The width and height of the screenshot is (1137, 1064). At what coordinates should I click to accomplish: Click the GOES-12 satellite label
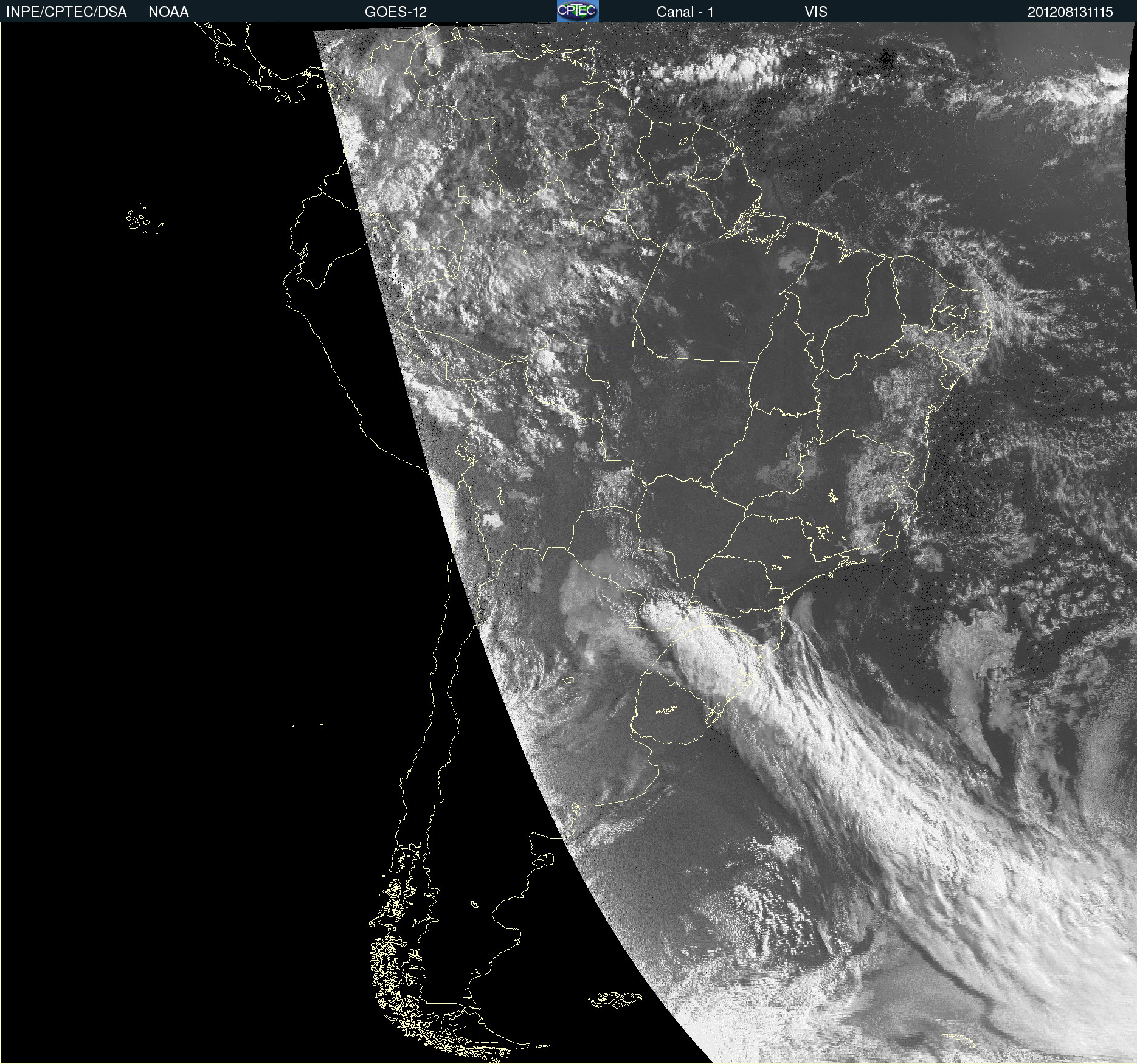click(x=396, y=12)
